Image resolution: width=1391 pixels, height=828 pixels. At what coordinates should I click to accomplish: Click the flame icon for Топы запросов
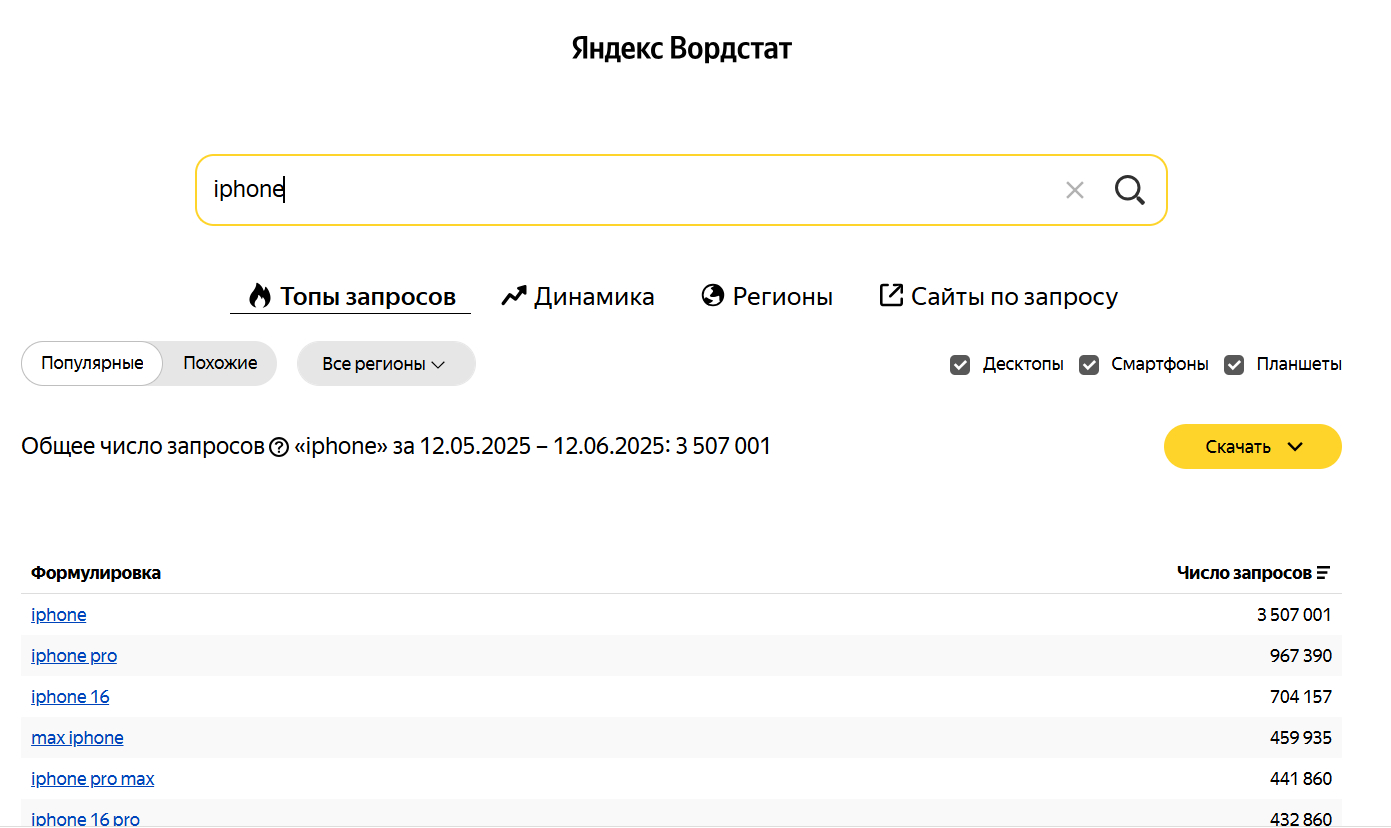(260, 296)
